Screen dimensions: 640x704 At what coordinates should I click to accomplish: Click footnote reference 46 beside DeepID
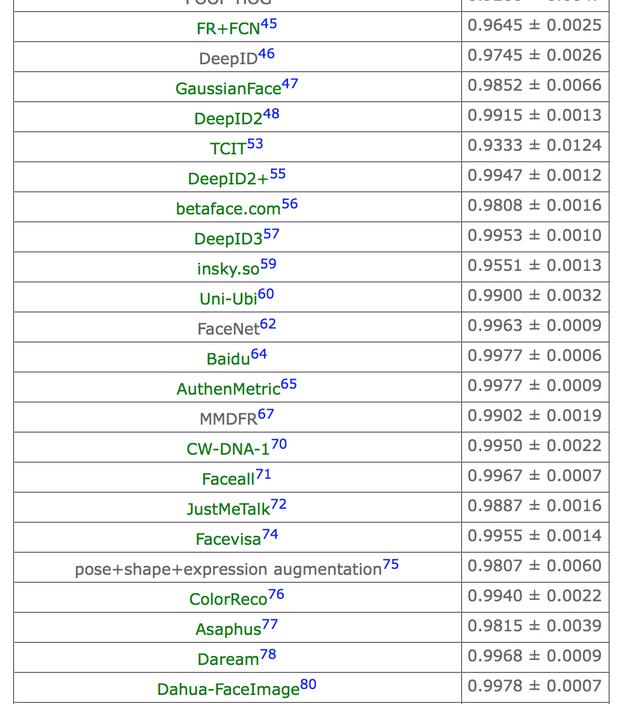266,54
